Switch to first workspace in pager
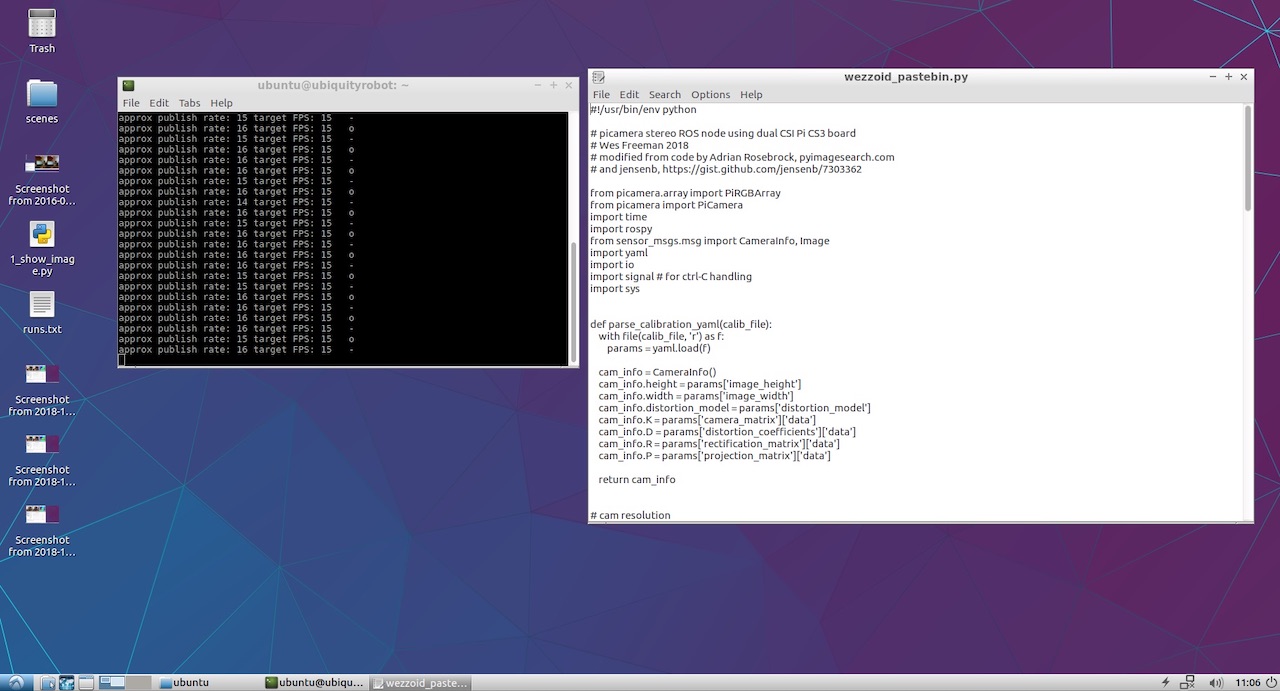 [112, 683]
